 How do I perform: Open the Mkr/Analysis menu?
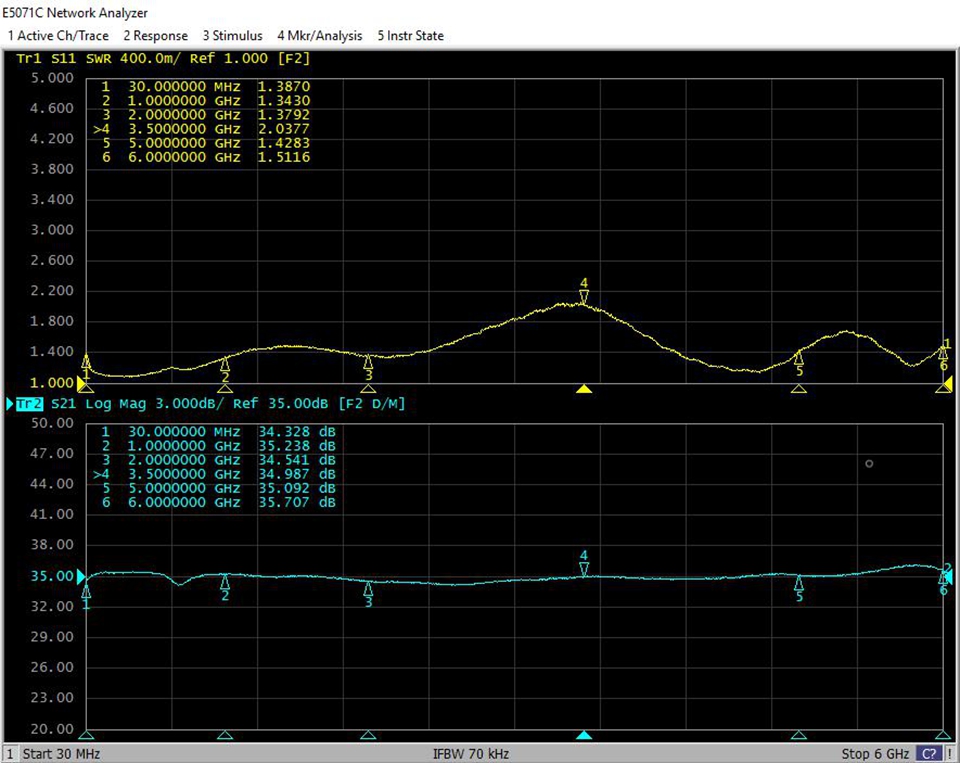click(319, 35)
